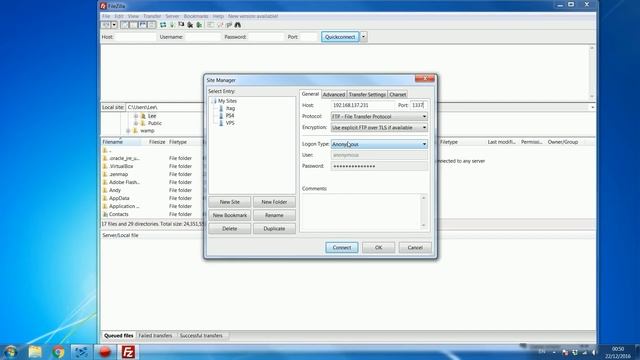Toggle the message log display icon
This screenshot has height=360, width=640.
click(124, 25)
